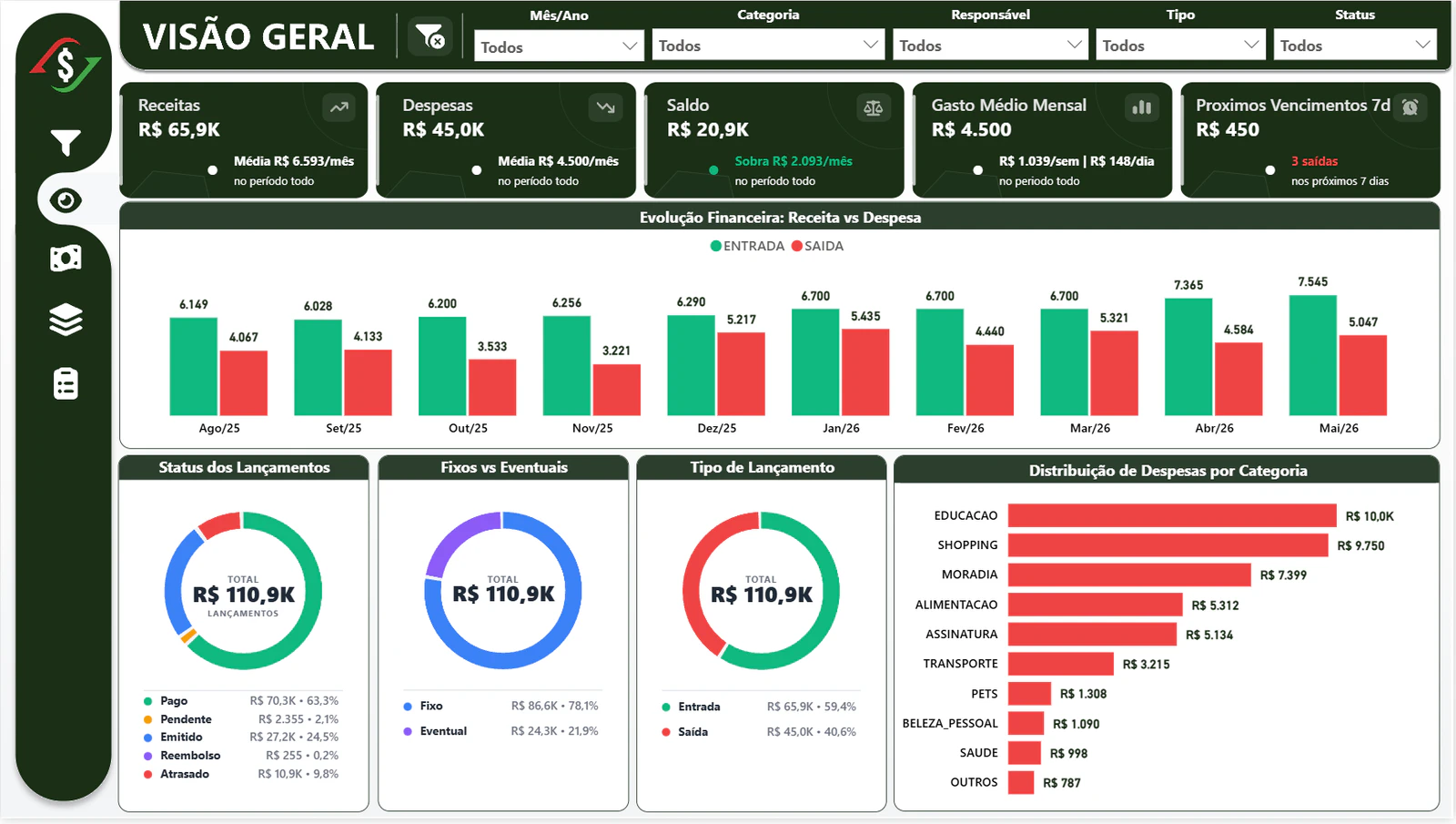Click the '3 saídas' red text
The image size is (1456, 824).
click(1314, 161)
